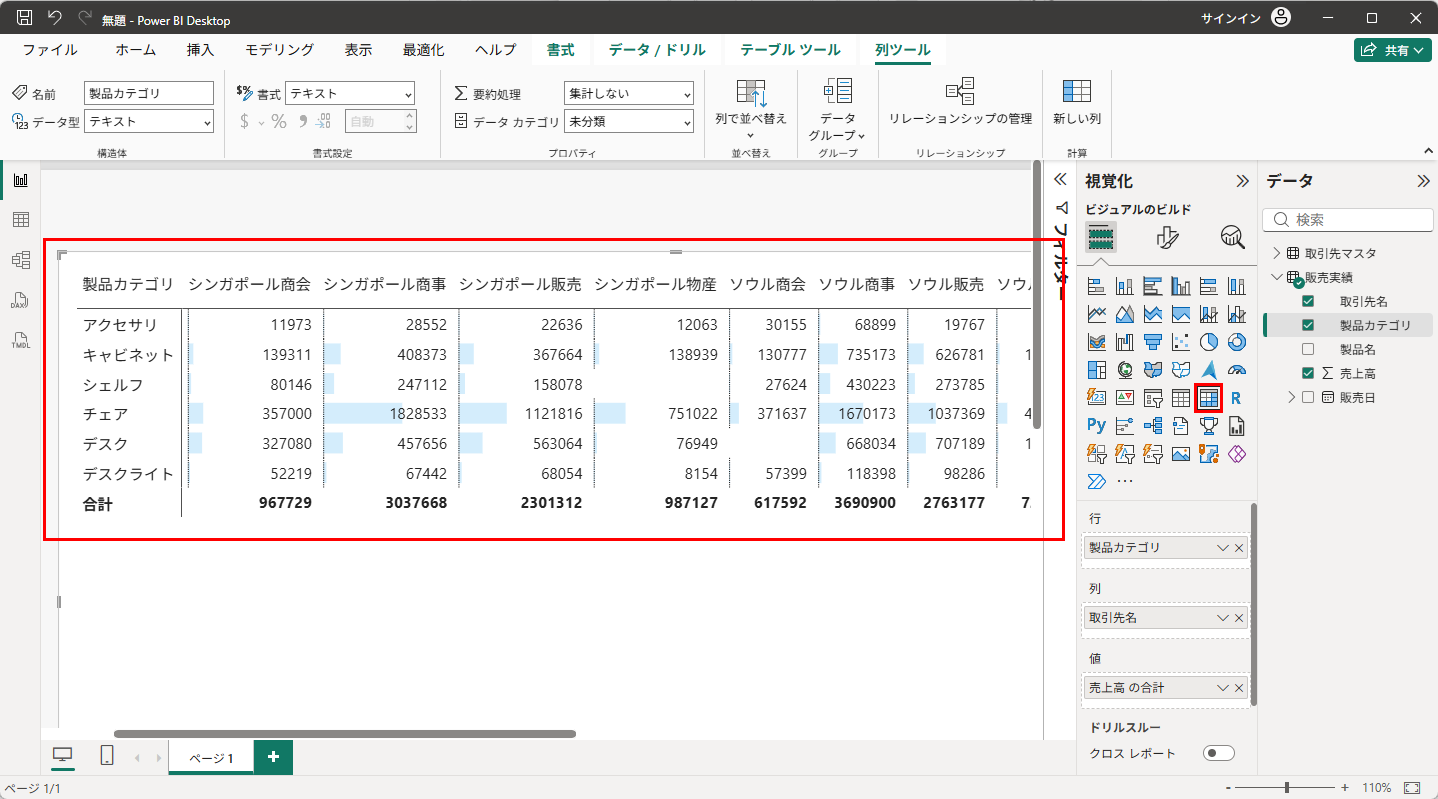
Task: Open 売上高 の合計 value field dropdown arrow
Action: [1222, 688]
